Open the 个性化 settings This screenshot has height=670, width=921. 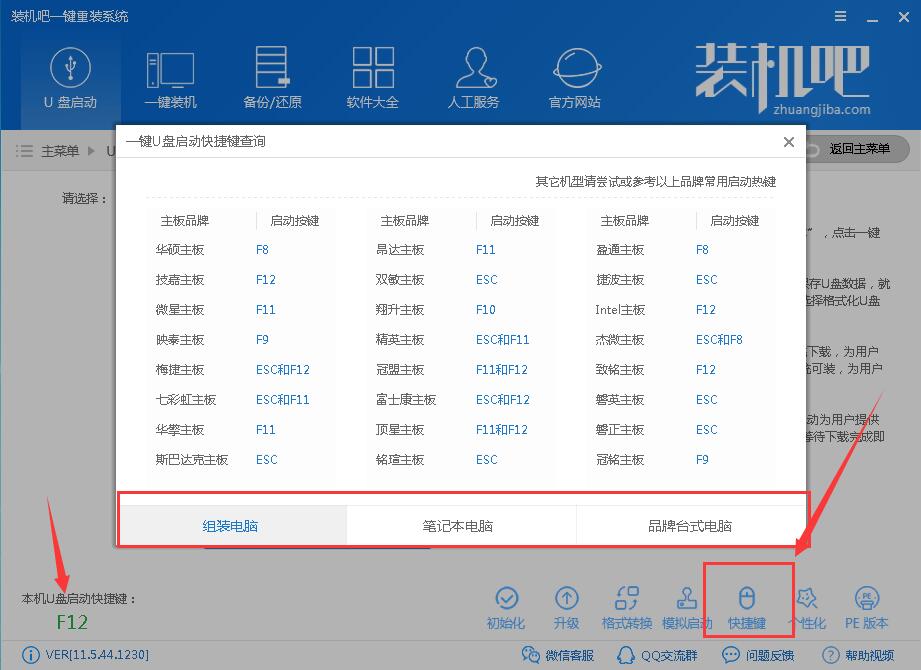809,600
